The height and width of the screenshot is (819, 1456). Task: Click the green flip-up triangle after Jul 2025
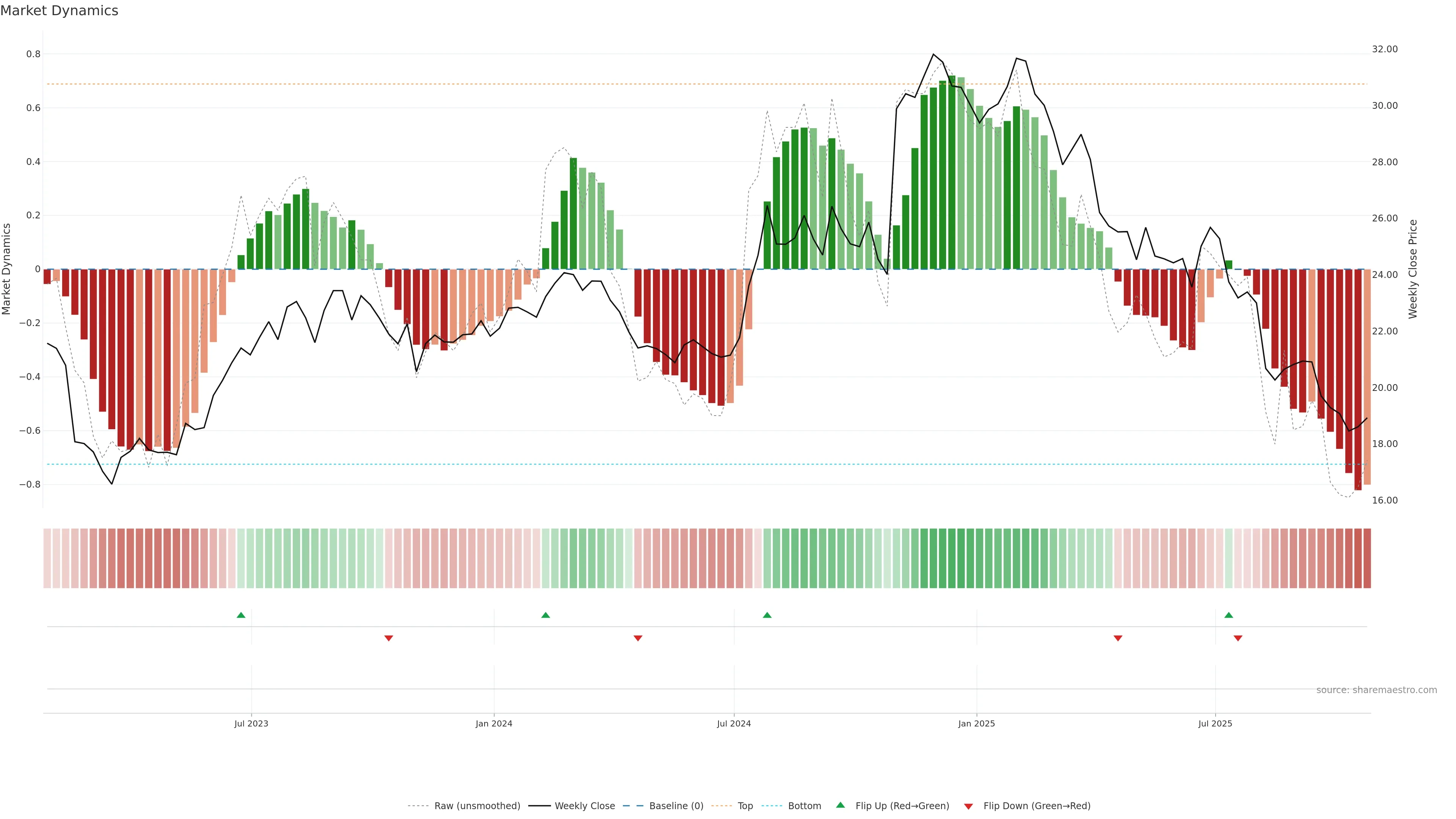click(1229, 615)
